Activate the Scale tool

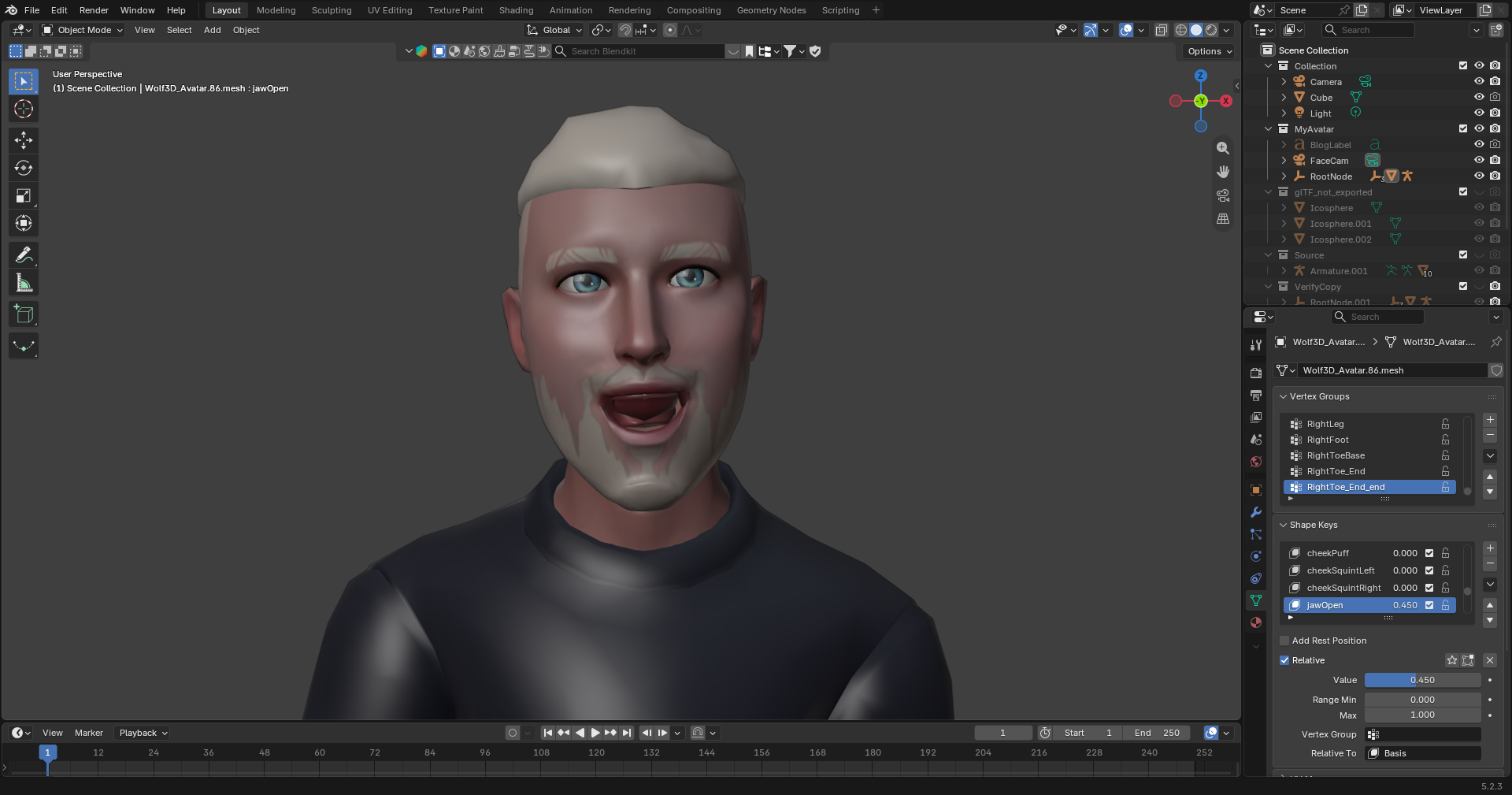[x=24, y=195]
